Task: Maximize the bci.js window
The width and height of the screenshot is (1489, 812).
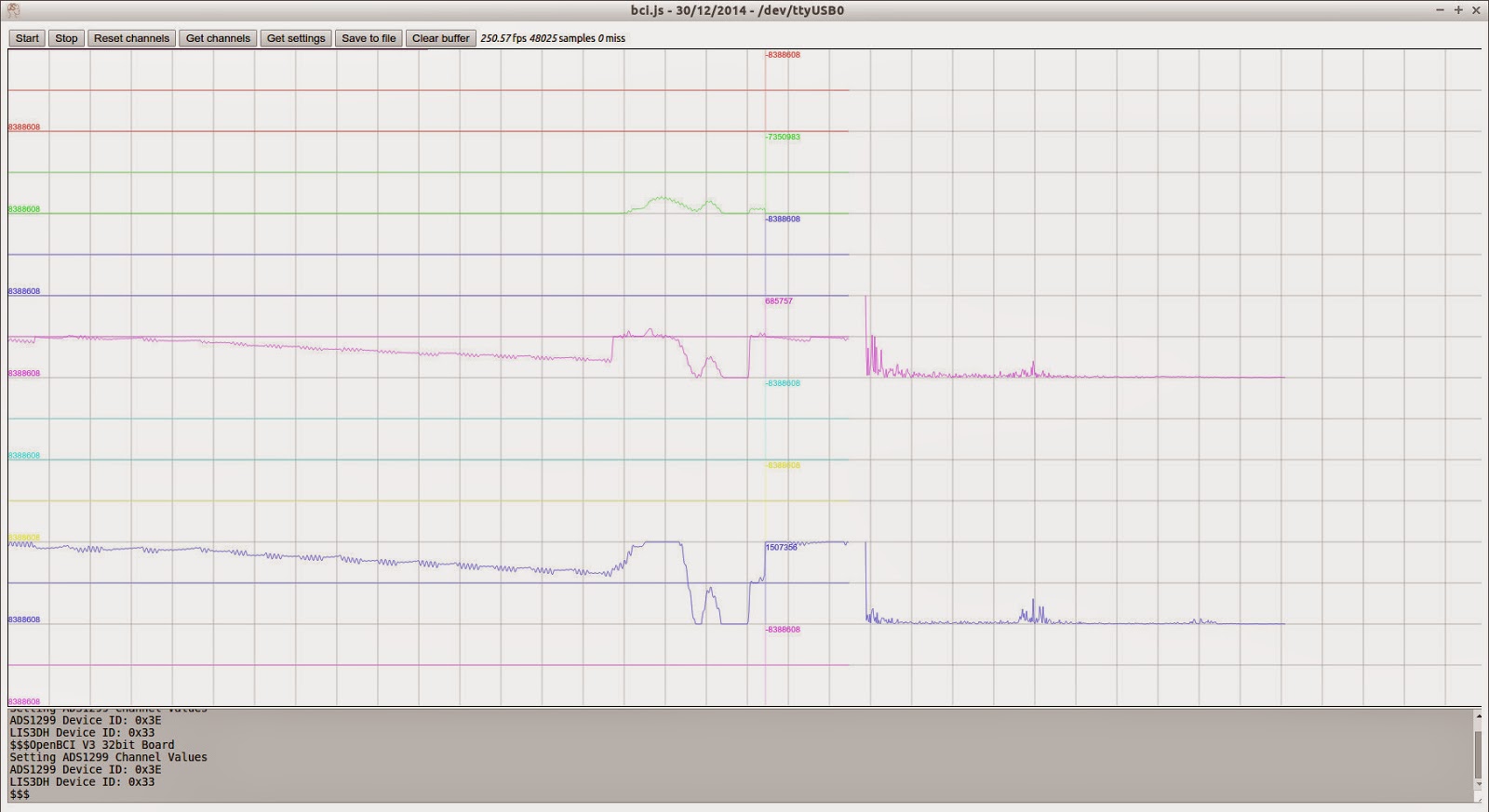Action: point(1458,10)
